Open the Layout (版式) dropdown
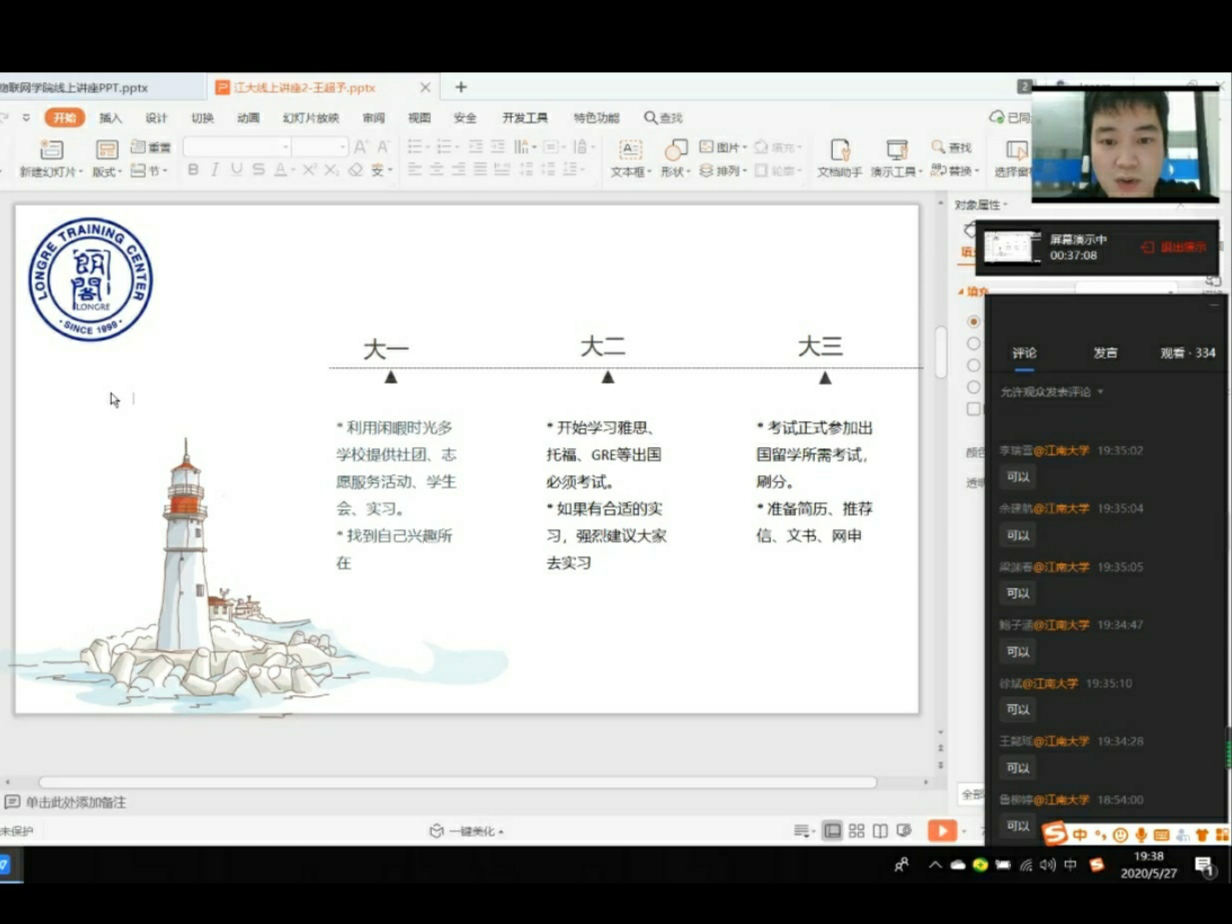Viewport: 1232px width, 924px height. point(107,171)
